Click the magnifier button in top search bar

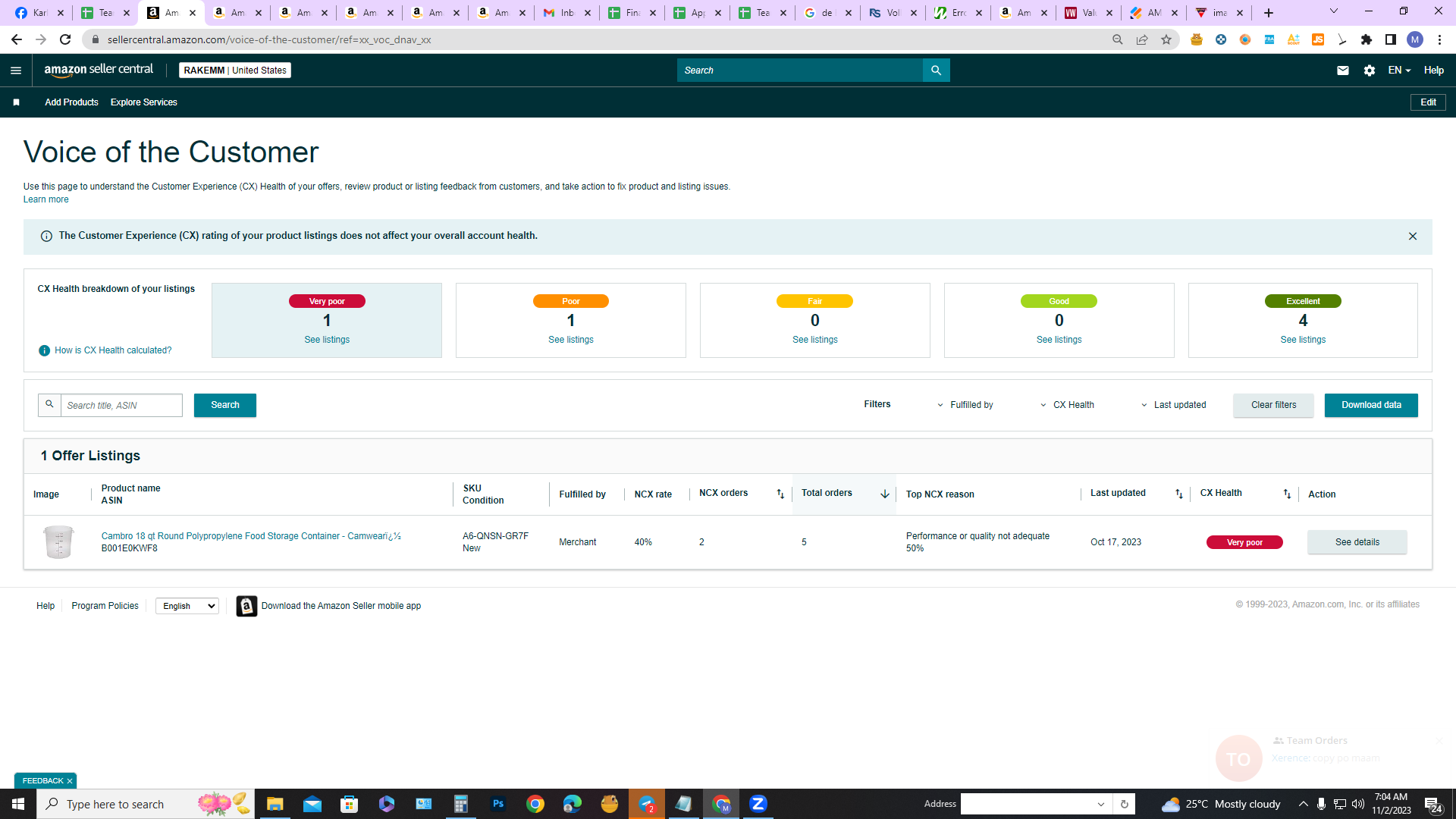(x=936, y=71)
